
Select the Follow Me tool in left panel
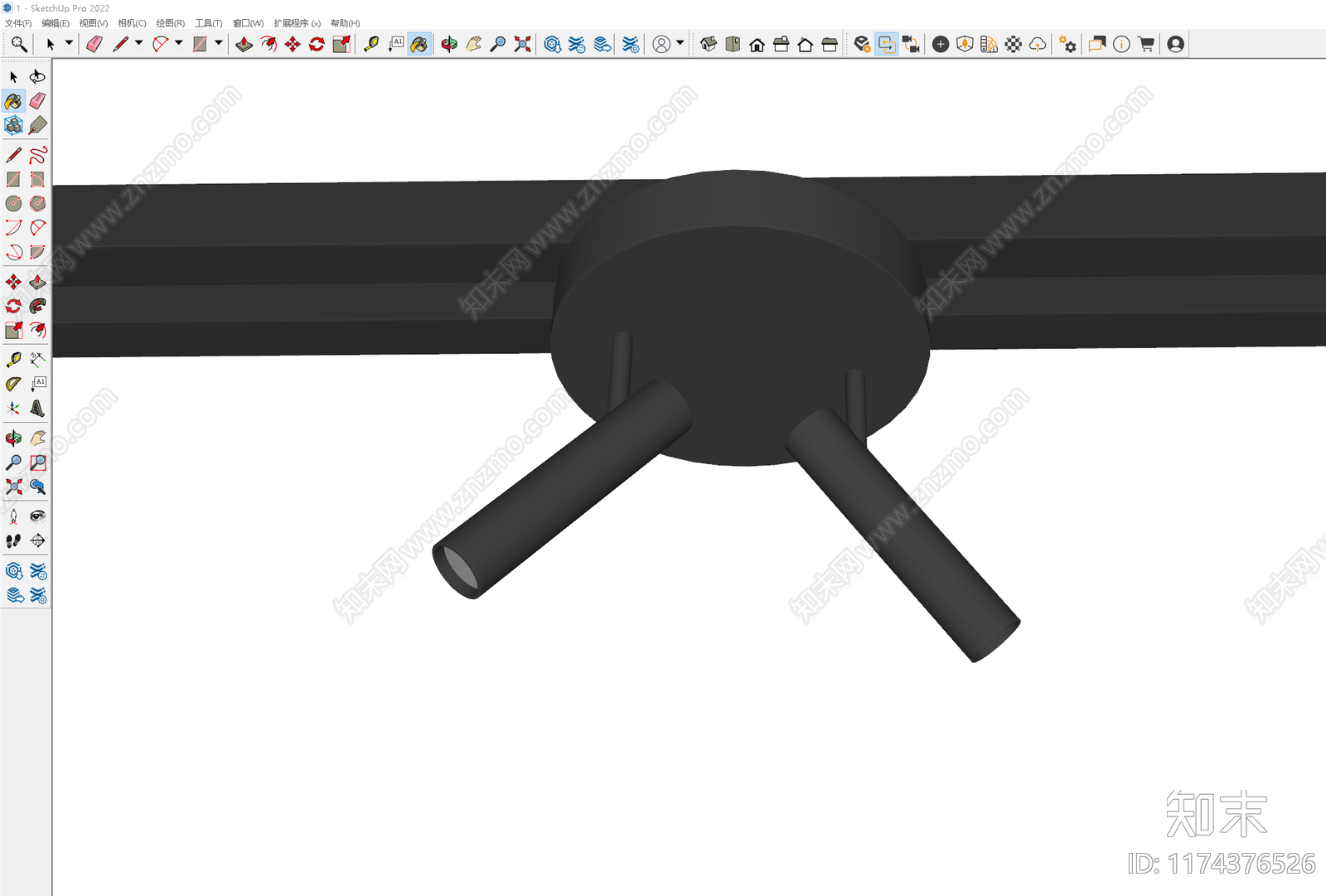click(37, 306)
